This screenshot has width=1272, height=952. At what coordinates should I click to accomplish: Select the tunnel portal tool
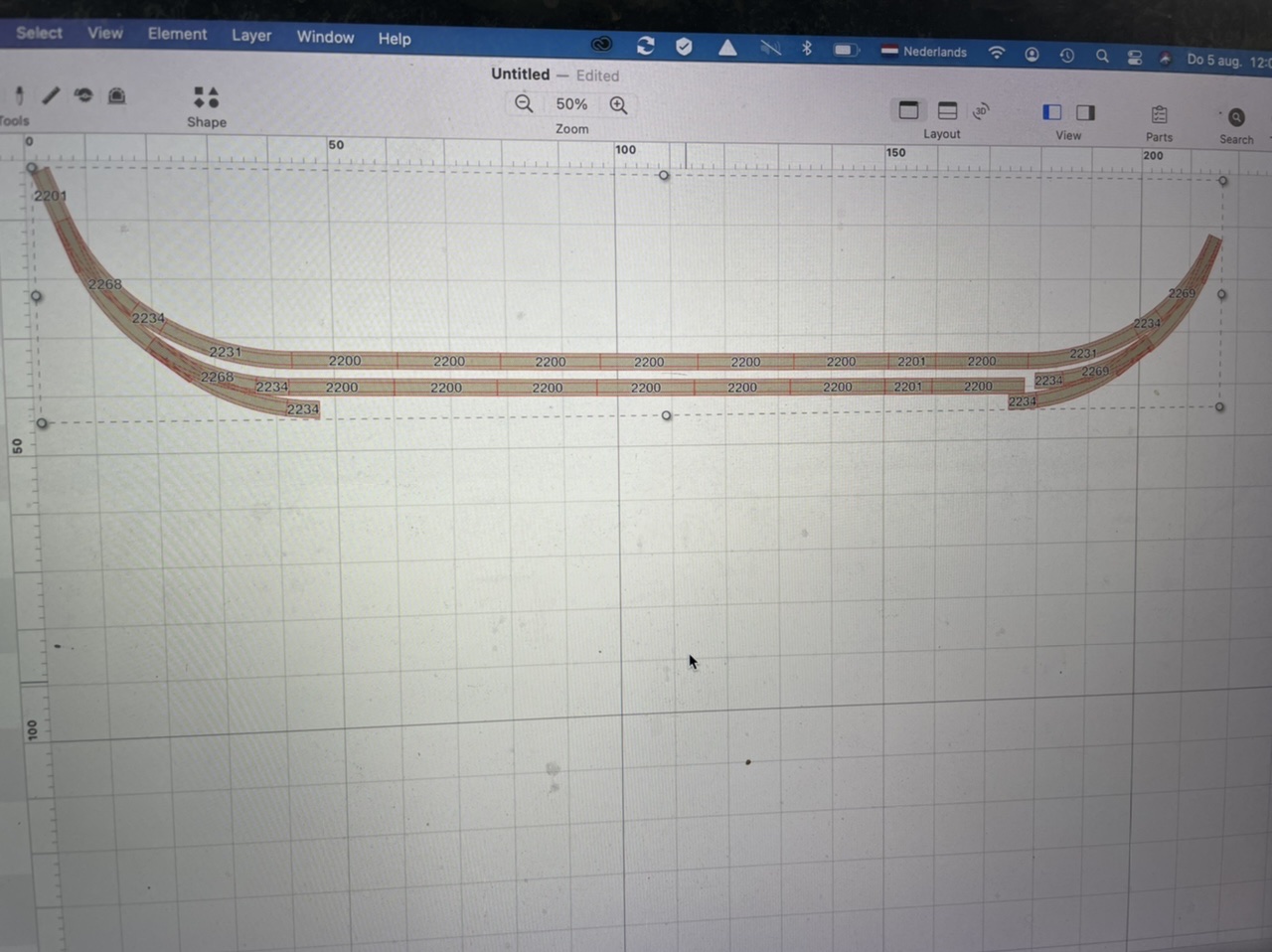click(116, 95)
